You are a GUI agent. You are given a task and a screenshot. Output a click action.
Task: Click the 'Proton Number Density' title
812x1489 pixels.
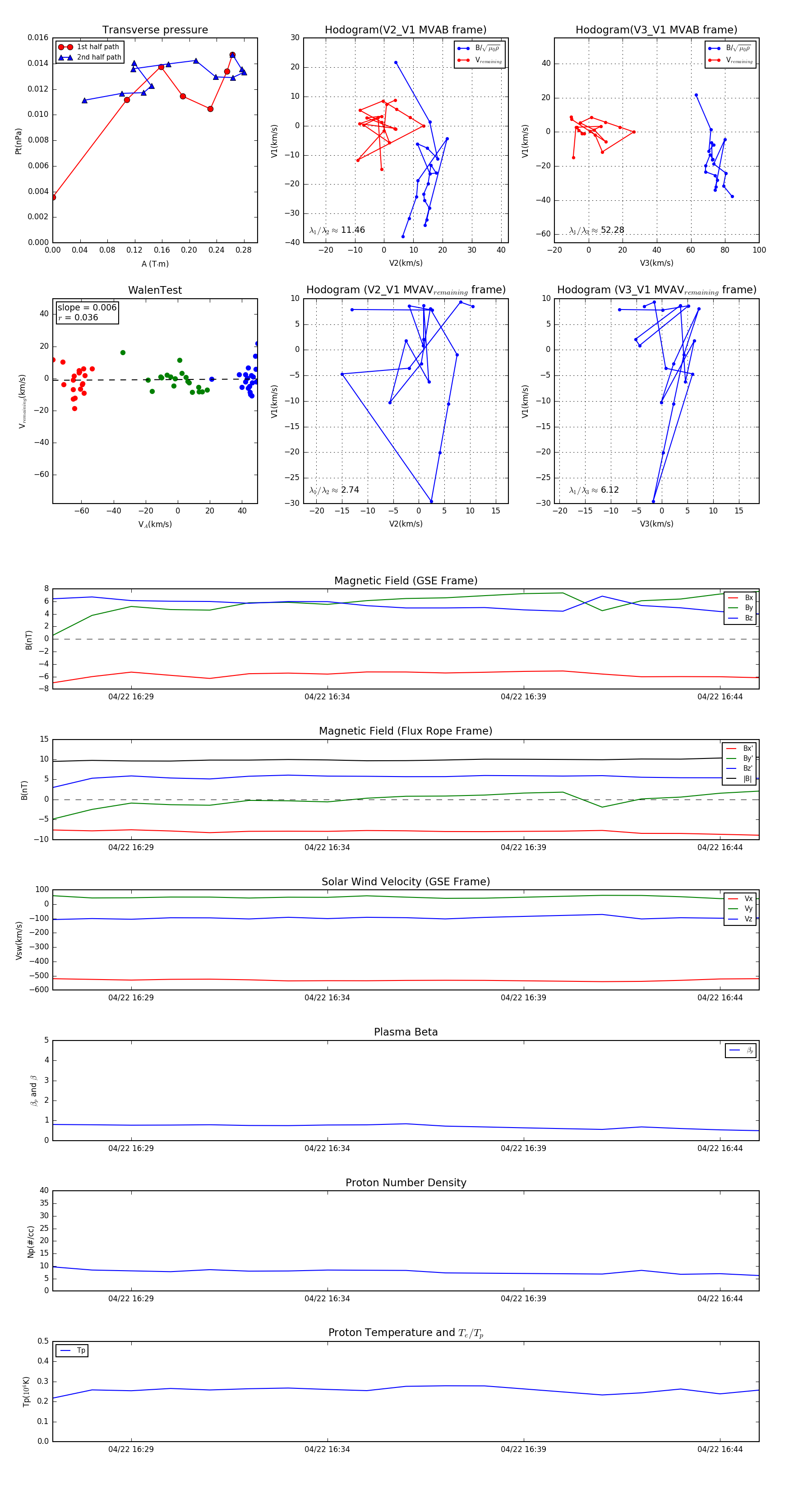pyautogui.click(x=406, y=1183)
